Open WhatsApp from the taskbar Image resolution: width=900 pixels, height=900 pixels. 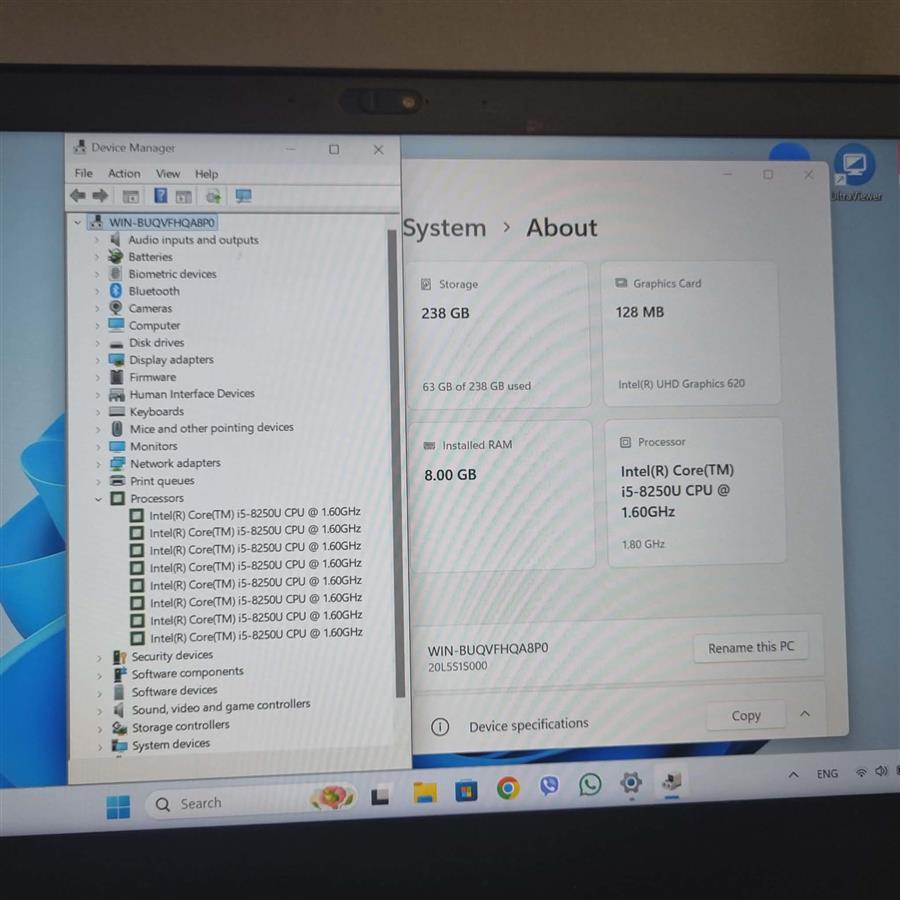point(590,785)
